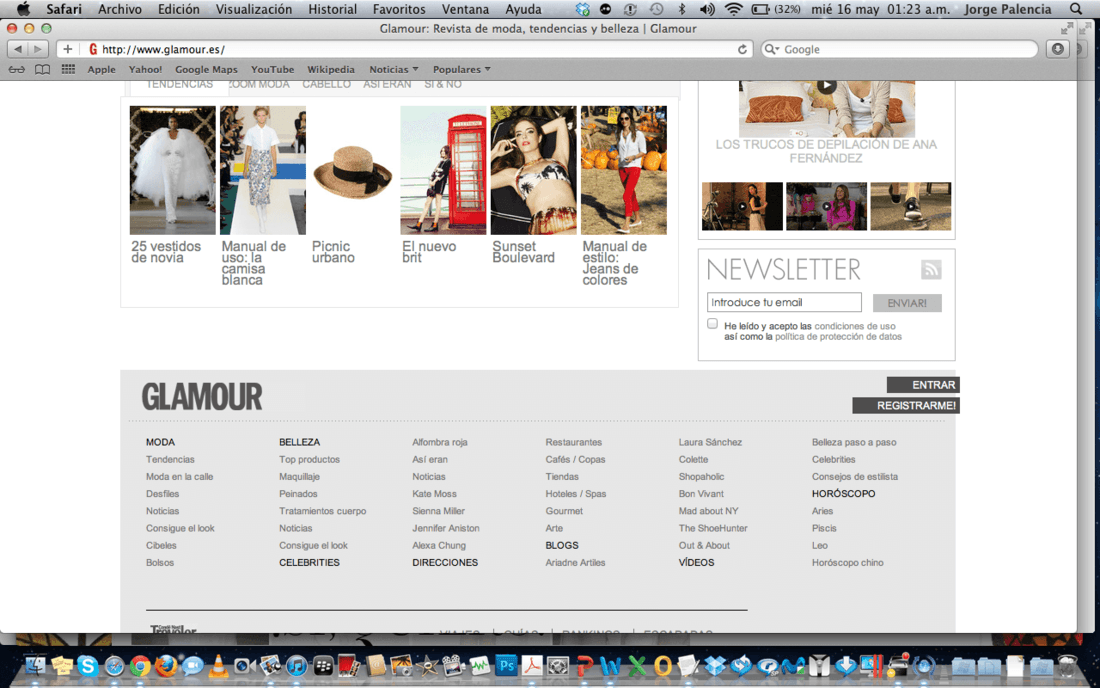Open Microsoft Excel in the Dock
Viewport: 1100px width, 688px height.
tap(636, 666)
